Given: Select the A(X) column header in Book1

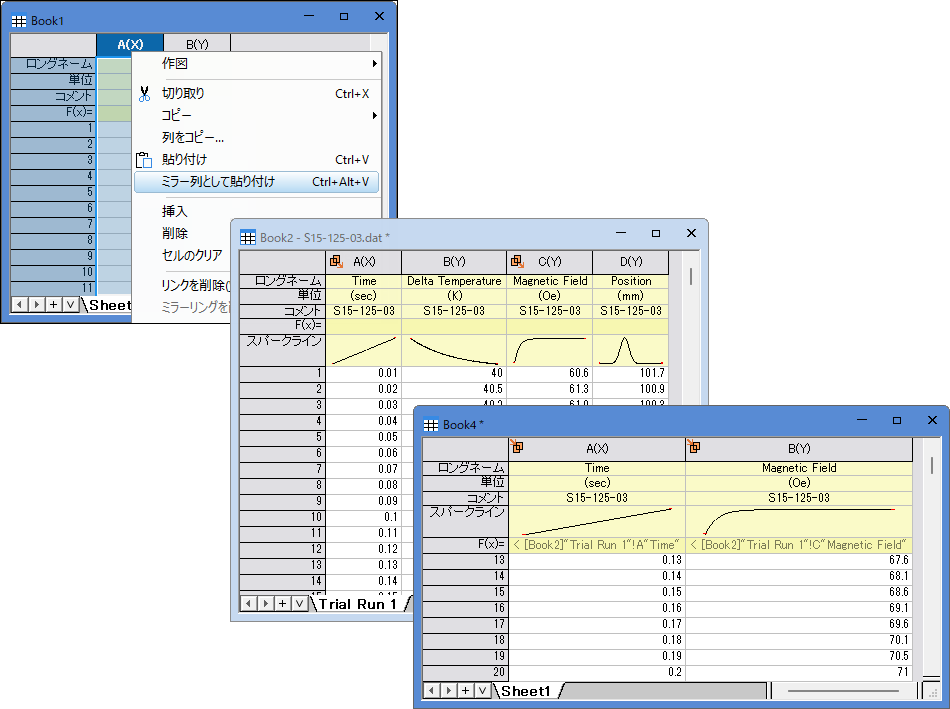Looking at the screenshot, I should click(x=130, y=44).
